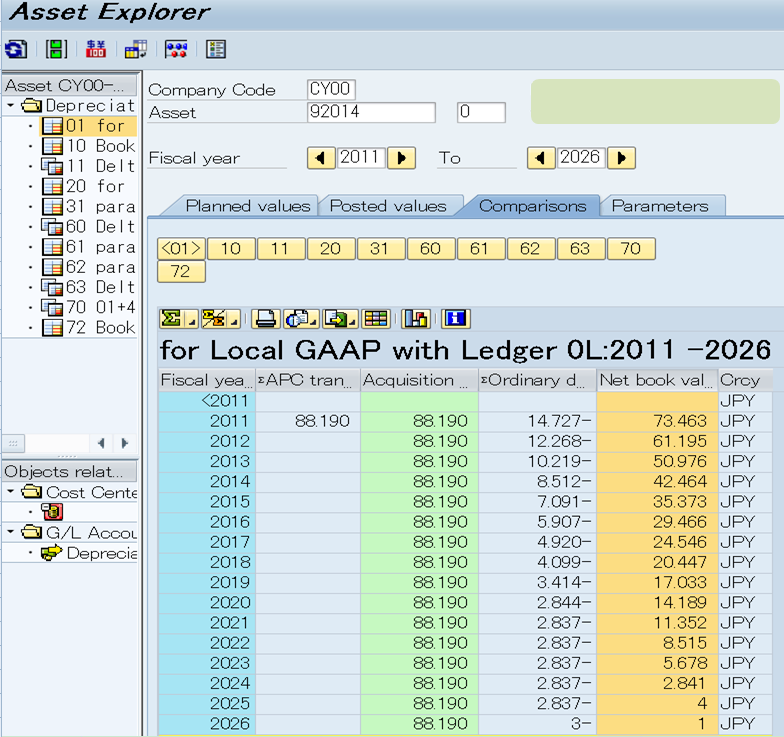Image resolution: width=784 pixels, height=737 pixels.
Task: Click the Net book value column header
Action: [657, 380]
